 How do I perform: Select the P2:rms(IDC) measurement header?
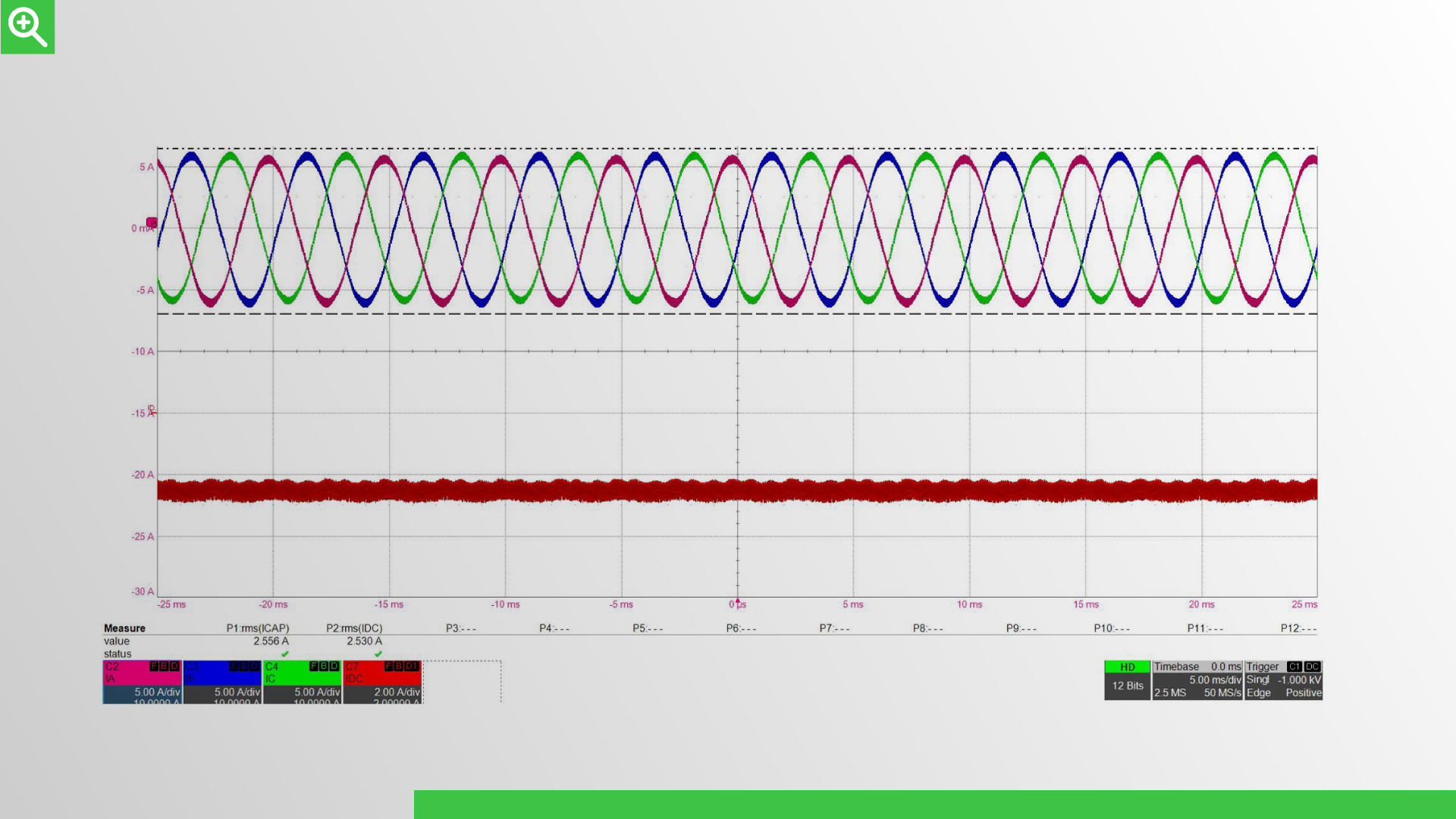coord(354,628)
